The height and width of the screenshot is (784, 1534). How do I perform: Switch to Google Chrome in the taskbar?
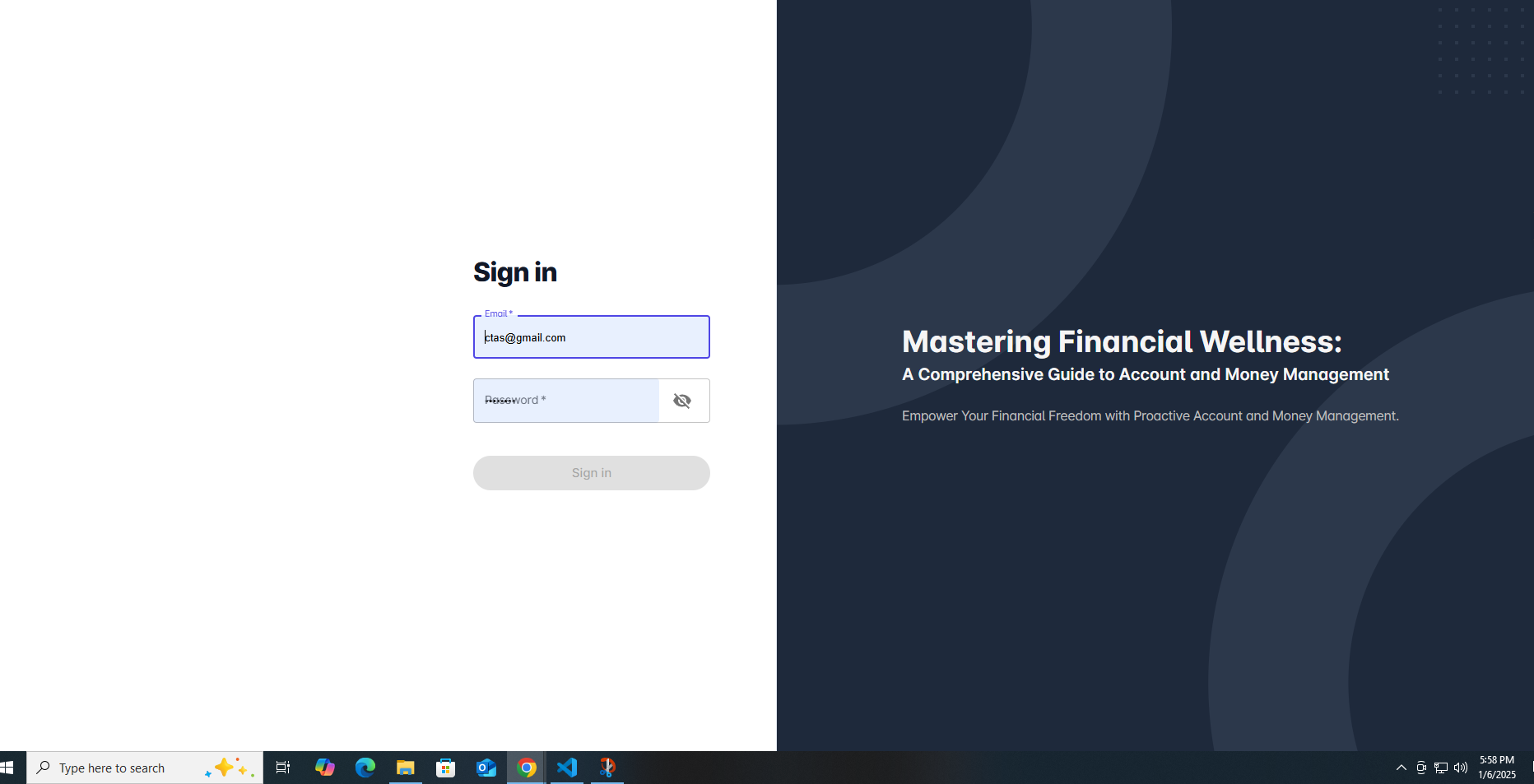click(x=527, y=768)
